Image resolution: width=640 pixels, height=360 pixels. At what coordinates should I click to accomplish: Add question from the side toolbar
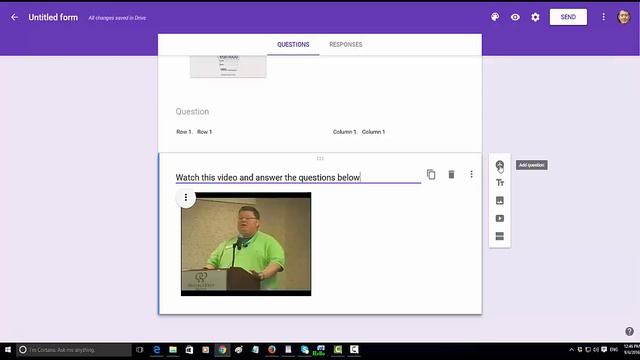point(500,165)
